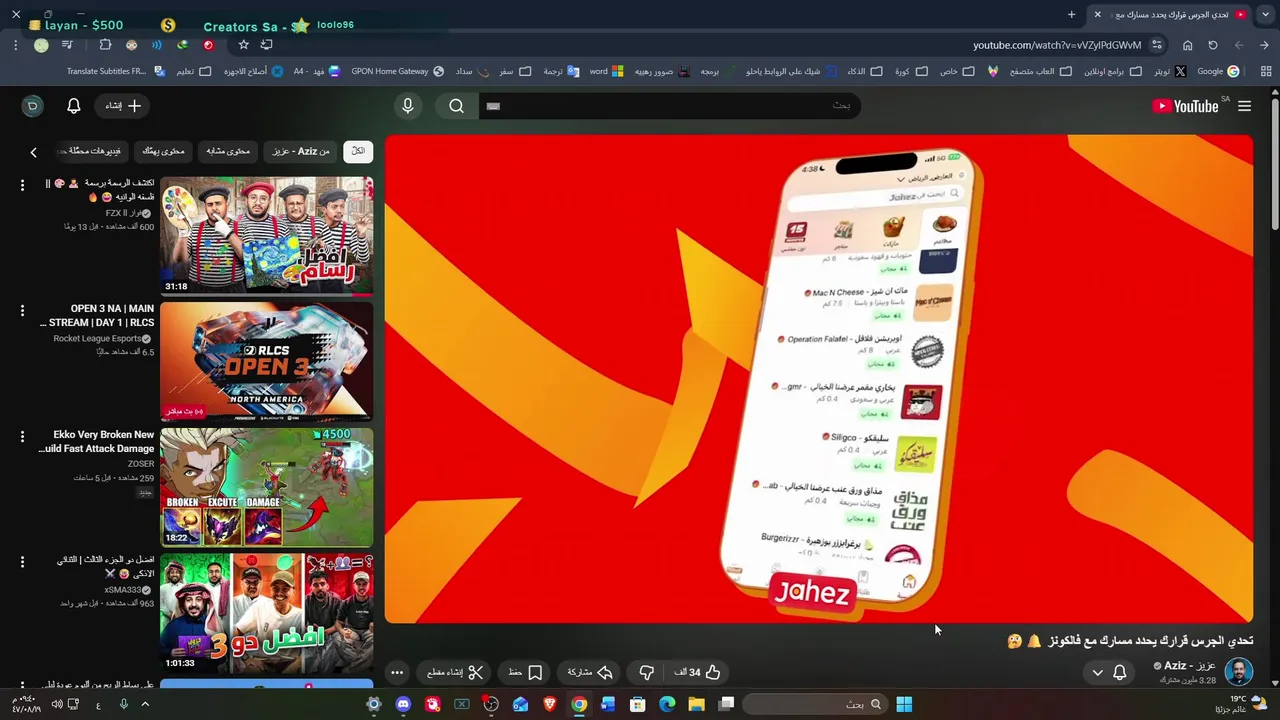Image resolution: width=1280 pixels, height=720 pixels.
Task: Open Ekko Very Broken video thumbnail
Action: (x=266, y=488)
